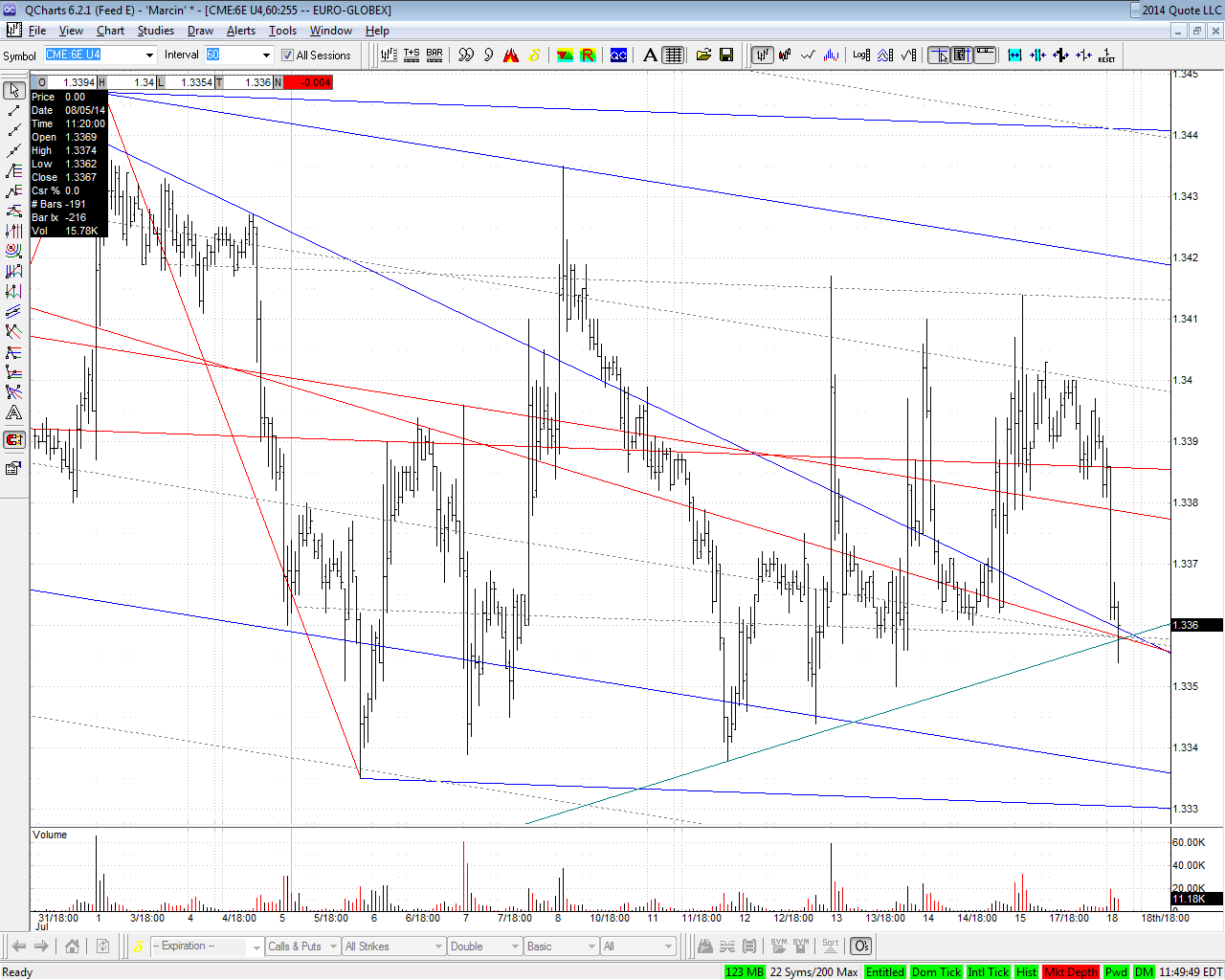
Task: Toggle the All Sessions checkbox
Action: 287,56
